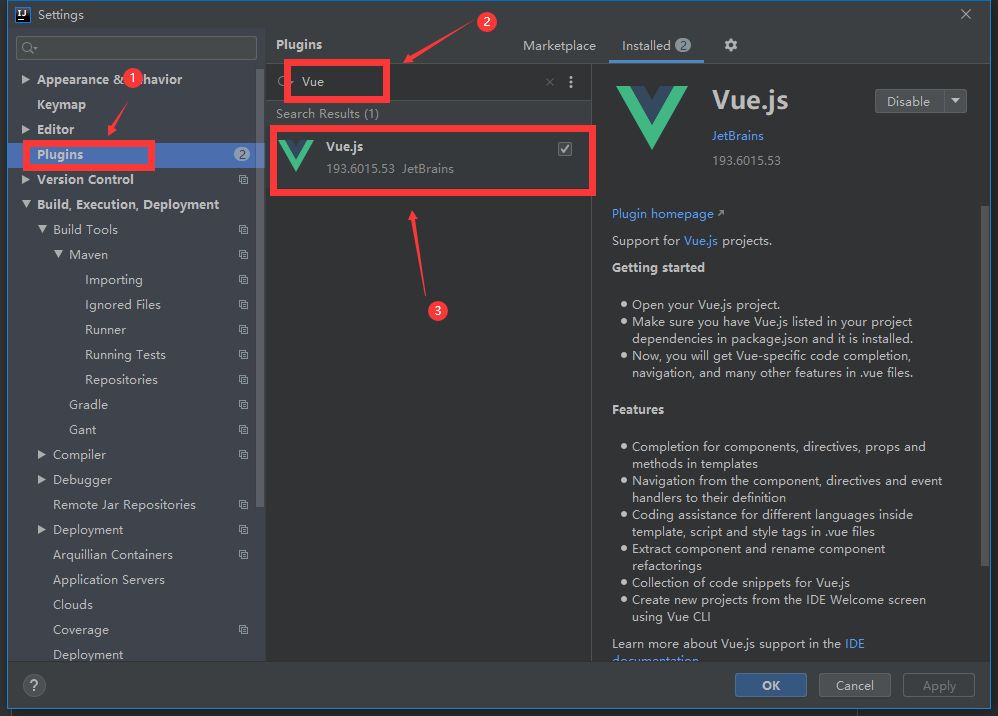
Task: Expand the Deployment node with arrow
Action: [41, 530]
